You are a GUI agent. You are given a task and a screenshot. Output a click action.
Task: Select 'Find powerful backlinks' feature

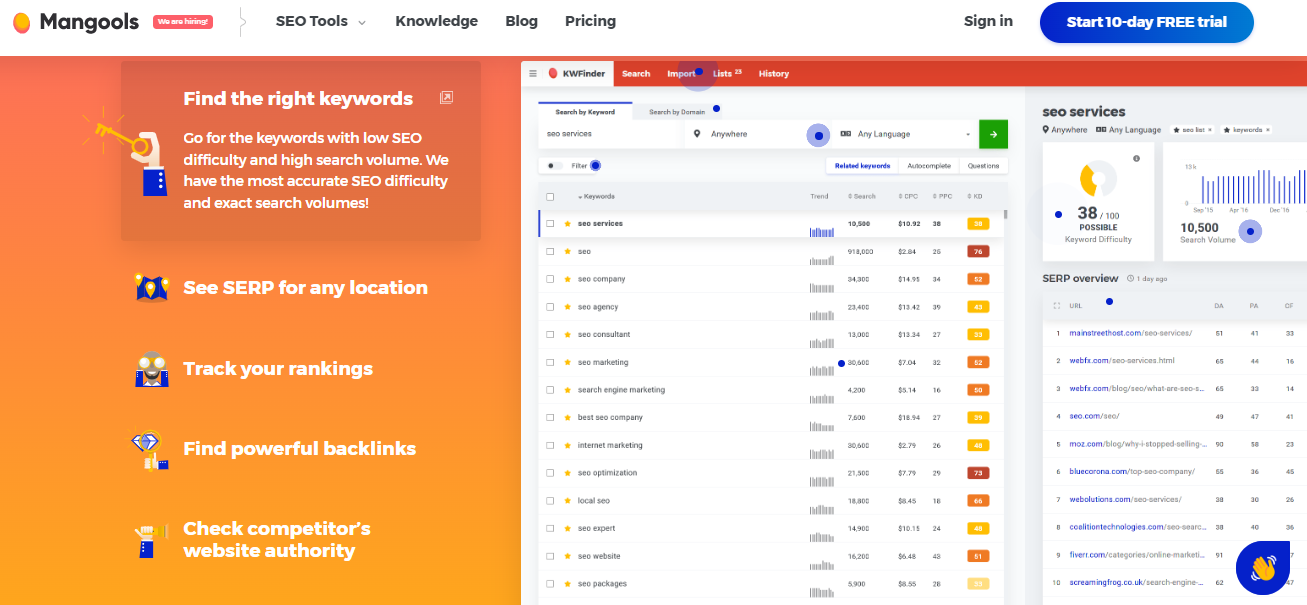tap(299, 449)
